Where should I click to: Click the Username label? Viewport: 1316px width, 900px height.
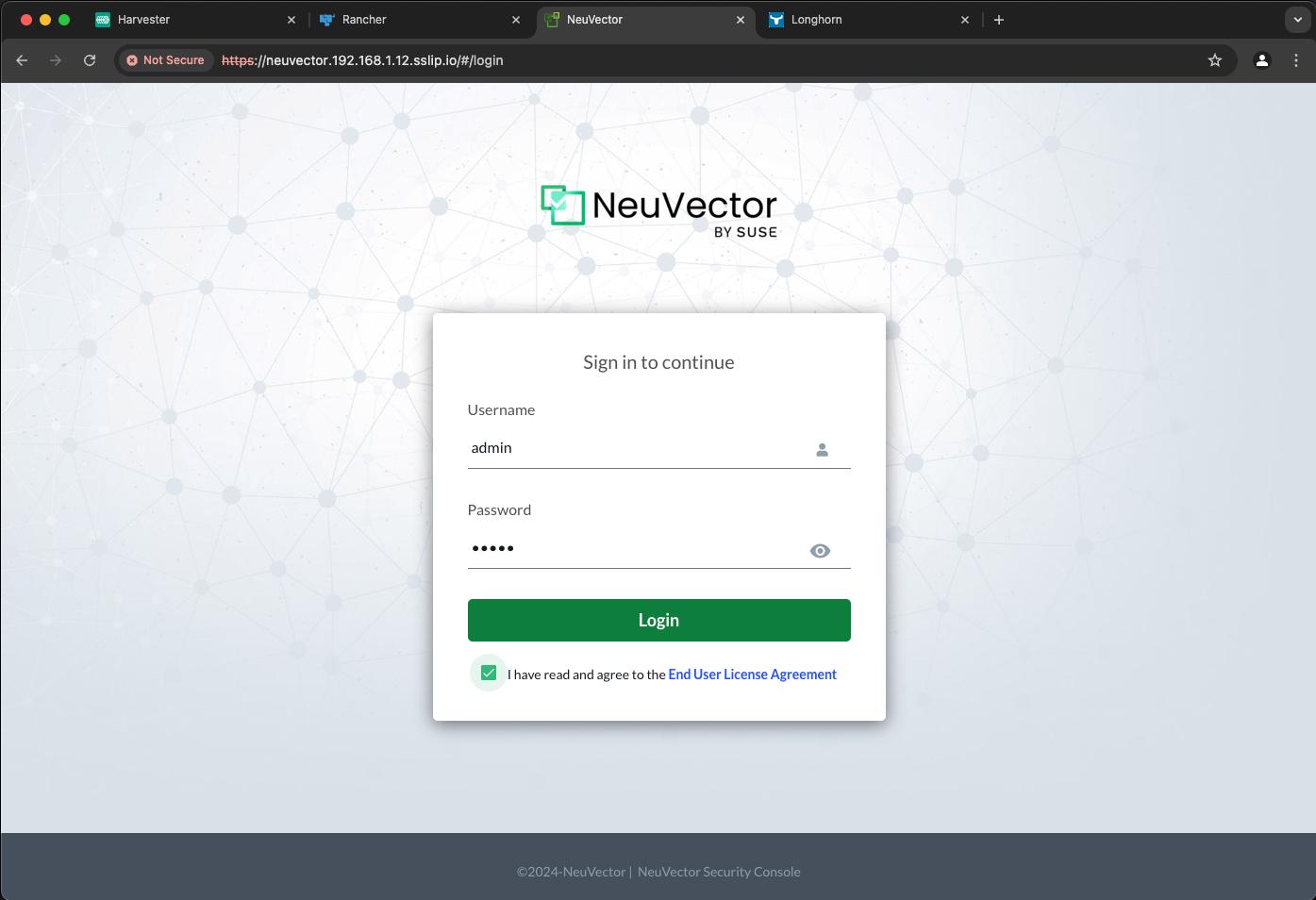click(501, 410)
